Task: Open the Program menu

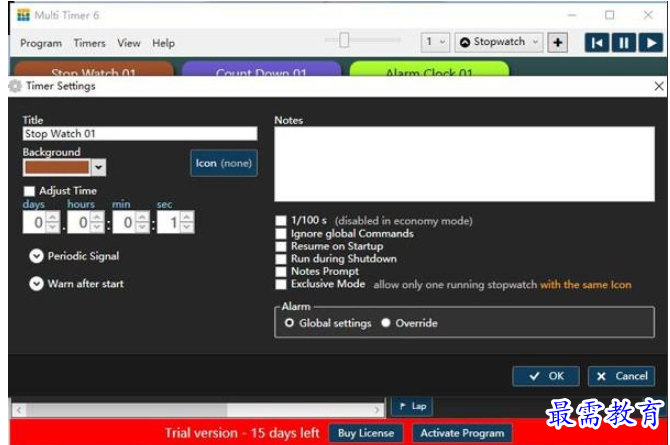Action: 41,43
